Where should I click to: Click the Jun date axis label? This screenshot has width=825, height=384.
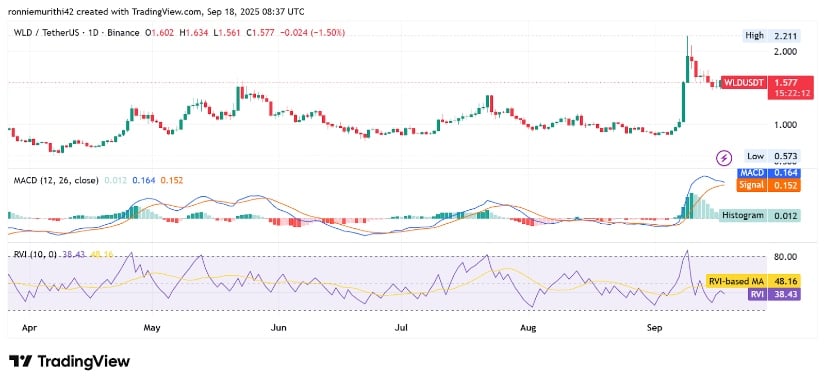click(x=278, y=328)
